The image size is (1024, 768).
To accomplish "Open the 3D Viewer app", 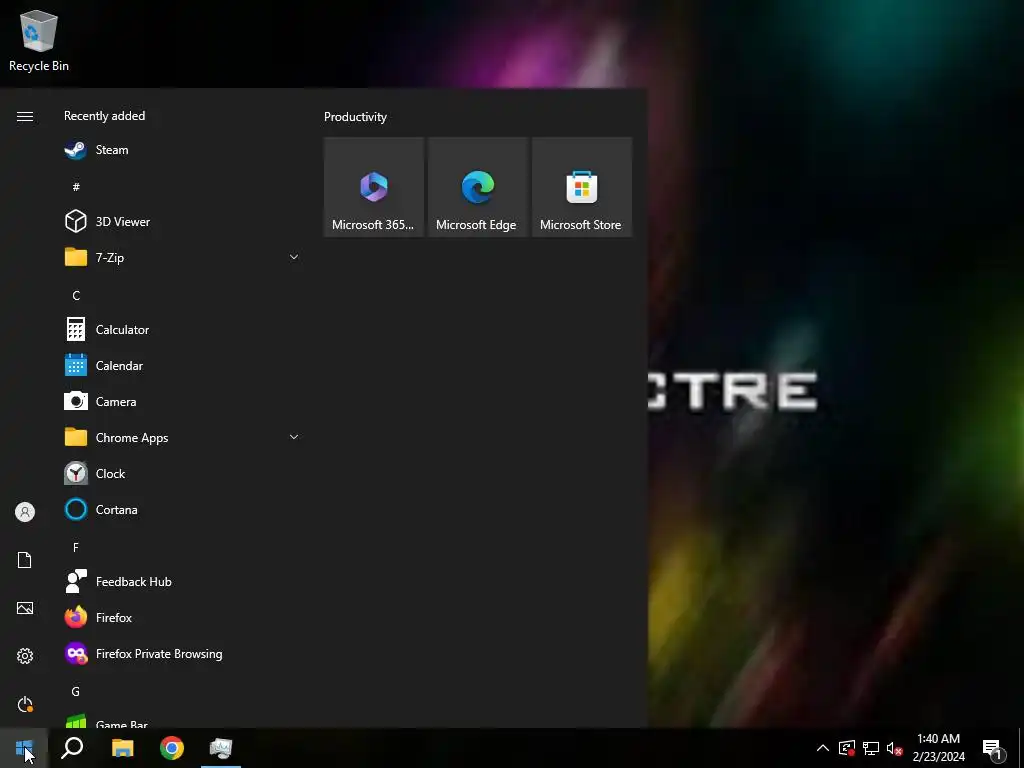I will click(182, 221).
